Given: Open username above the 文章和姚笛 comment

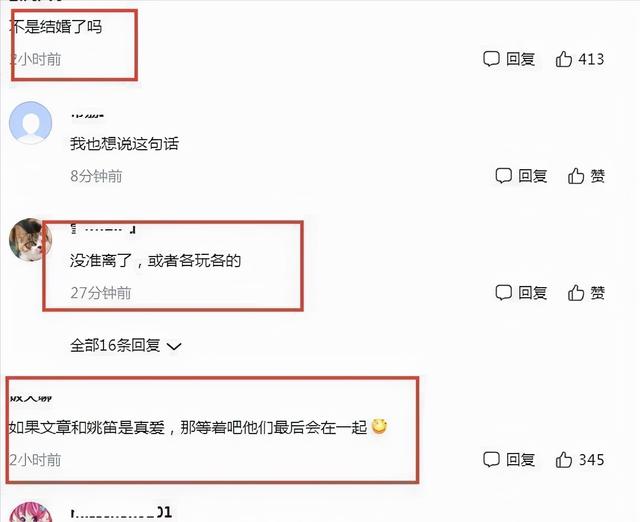Looking at the screenshot, I should [x=31, y=398].
